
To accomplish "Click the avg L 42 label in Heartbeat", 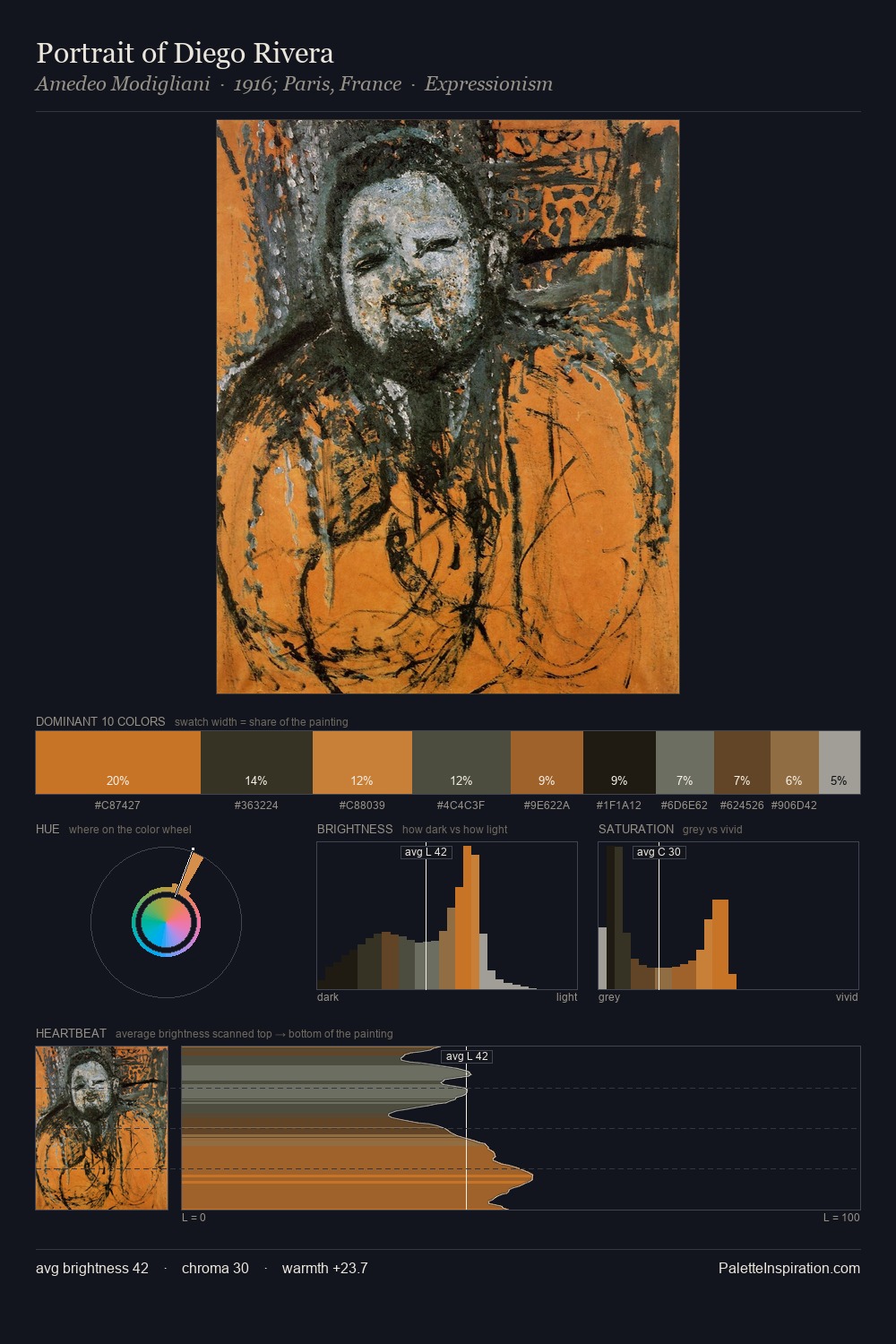I will (x=467, y=1056).
